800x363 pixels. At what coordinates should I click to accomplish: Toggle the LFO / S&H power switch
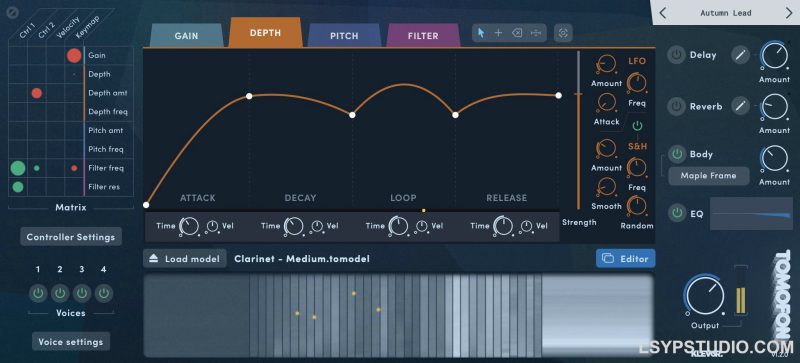(x=637, y=126)
